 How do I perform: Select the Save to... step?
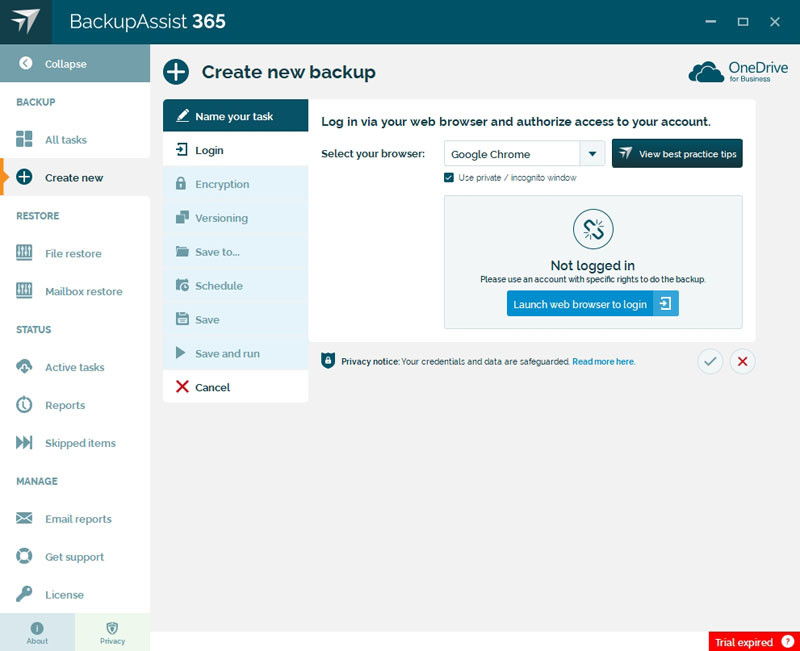click(x=235, y=252)
